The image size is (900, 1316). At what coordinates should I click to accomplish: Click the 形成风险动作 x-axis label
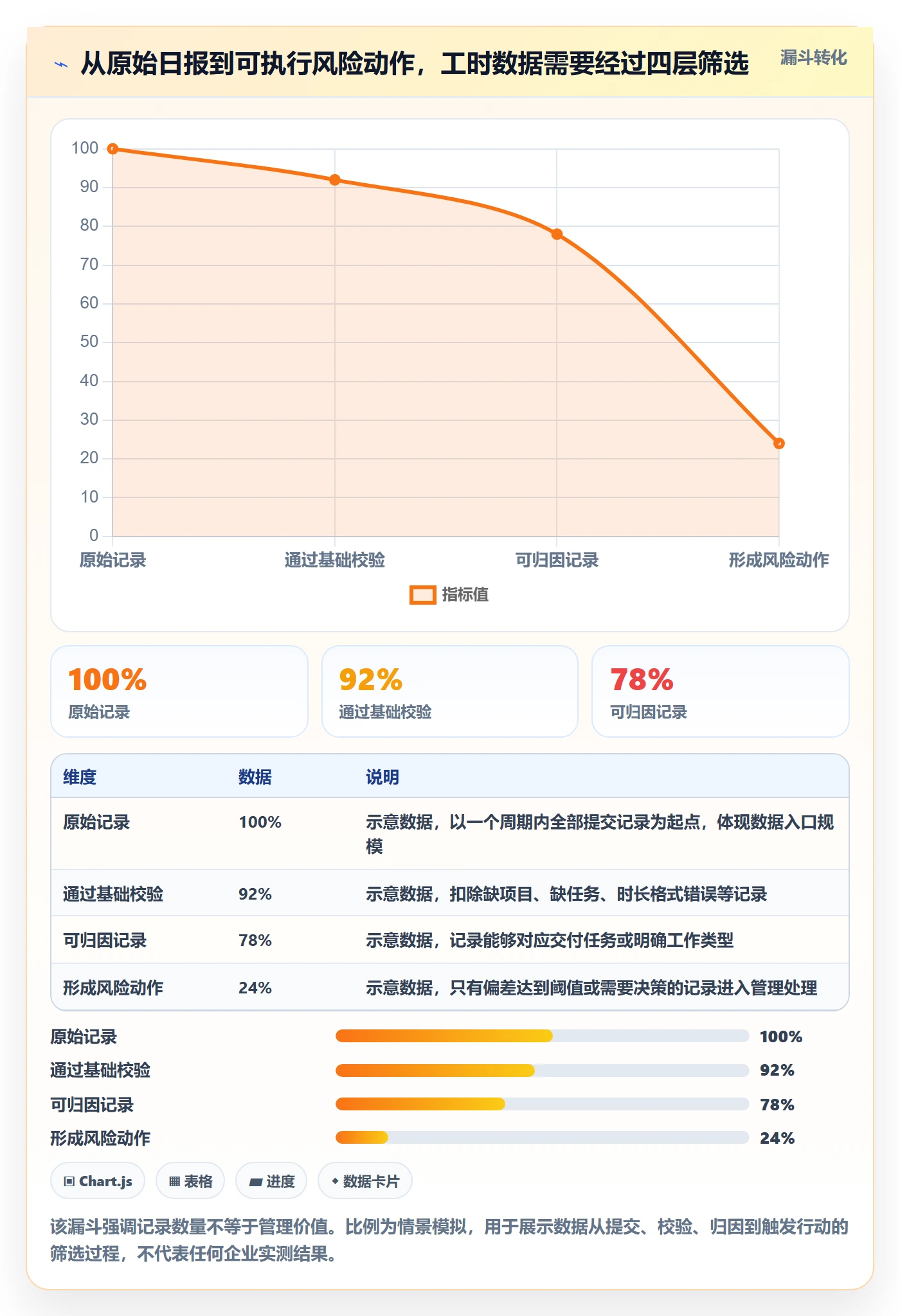[x=779, y=560]
